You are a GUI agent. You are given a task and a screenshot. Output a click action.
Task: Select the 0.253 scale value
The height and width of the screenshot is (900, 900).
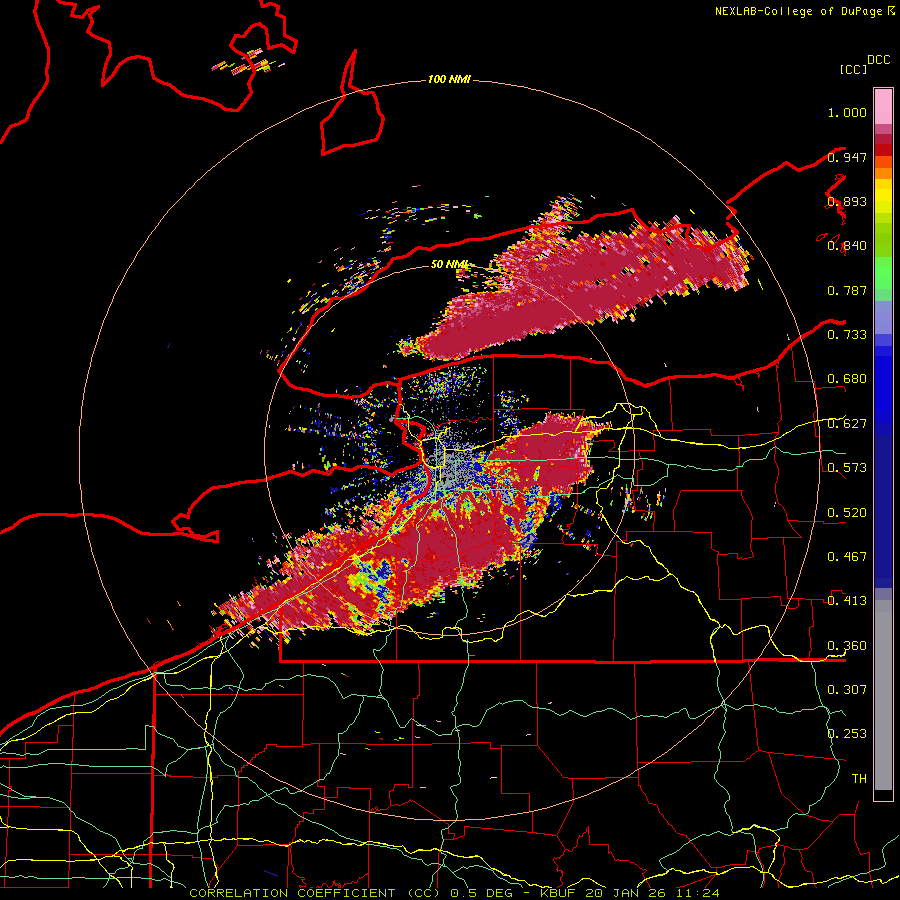pyautogui.click(x=847, y=734)
